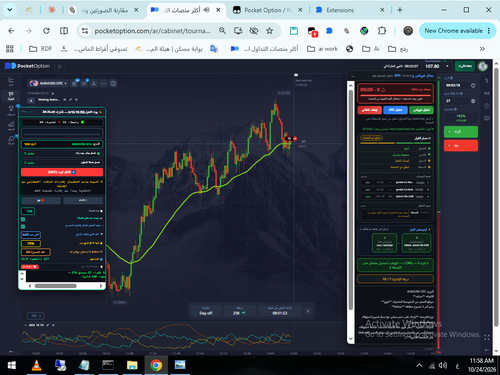Open the social trading hierarchy icon
Screen dimensions: 500x375
click(94, 83)
